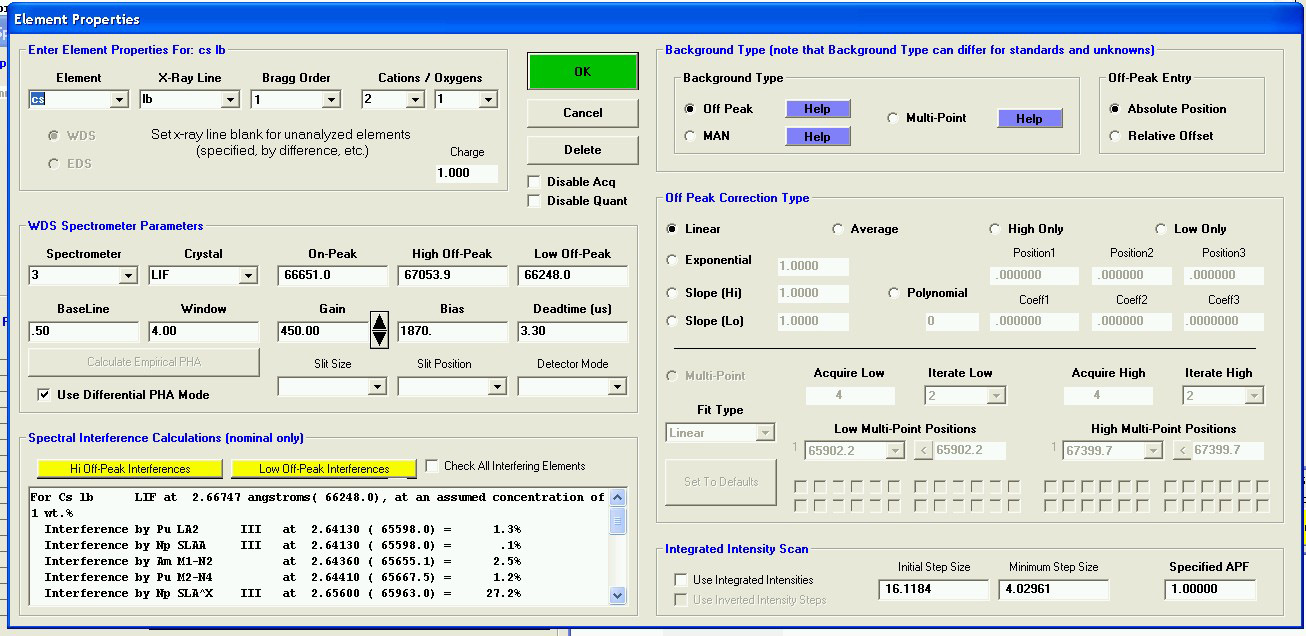Image resolution: width=1306 pixels, height=636 pixels.
Task: Select the MAN background type
Action: coord(690,136)
